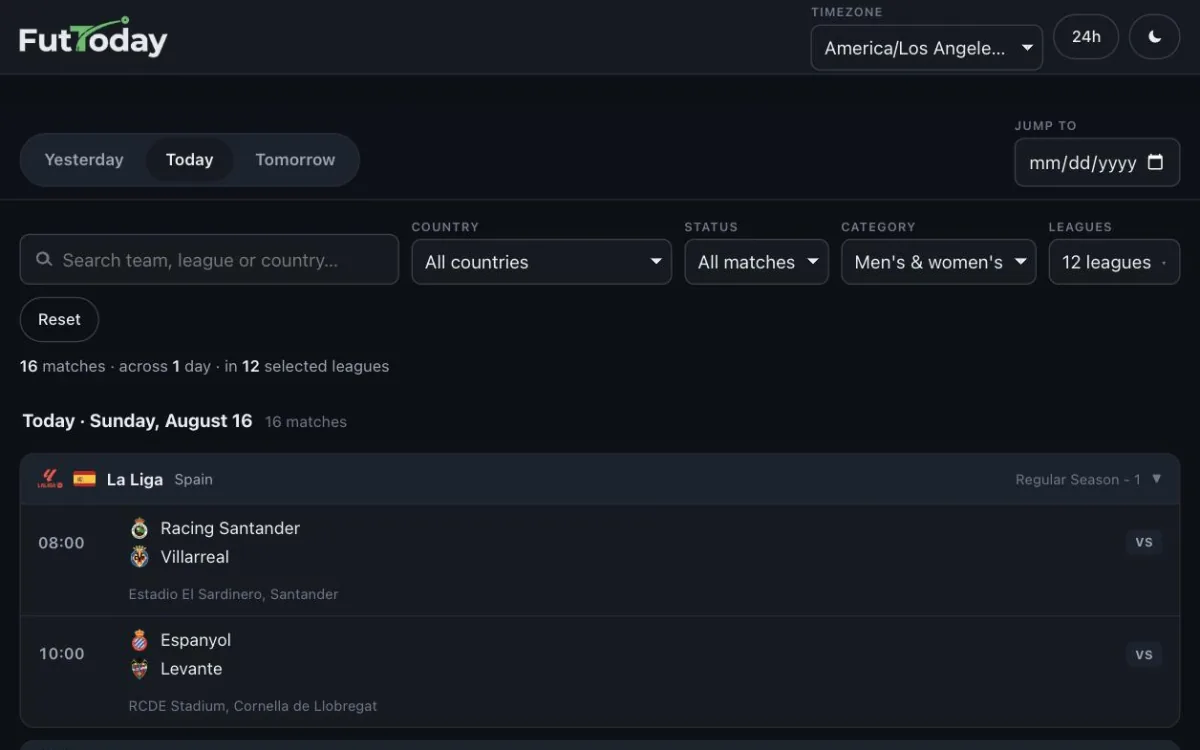Select the Today tab
This screenshot has height=750, width=1200.
point(189,160)
